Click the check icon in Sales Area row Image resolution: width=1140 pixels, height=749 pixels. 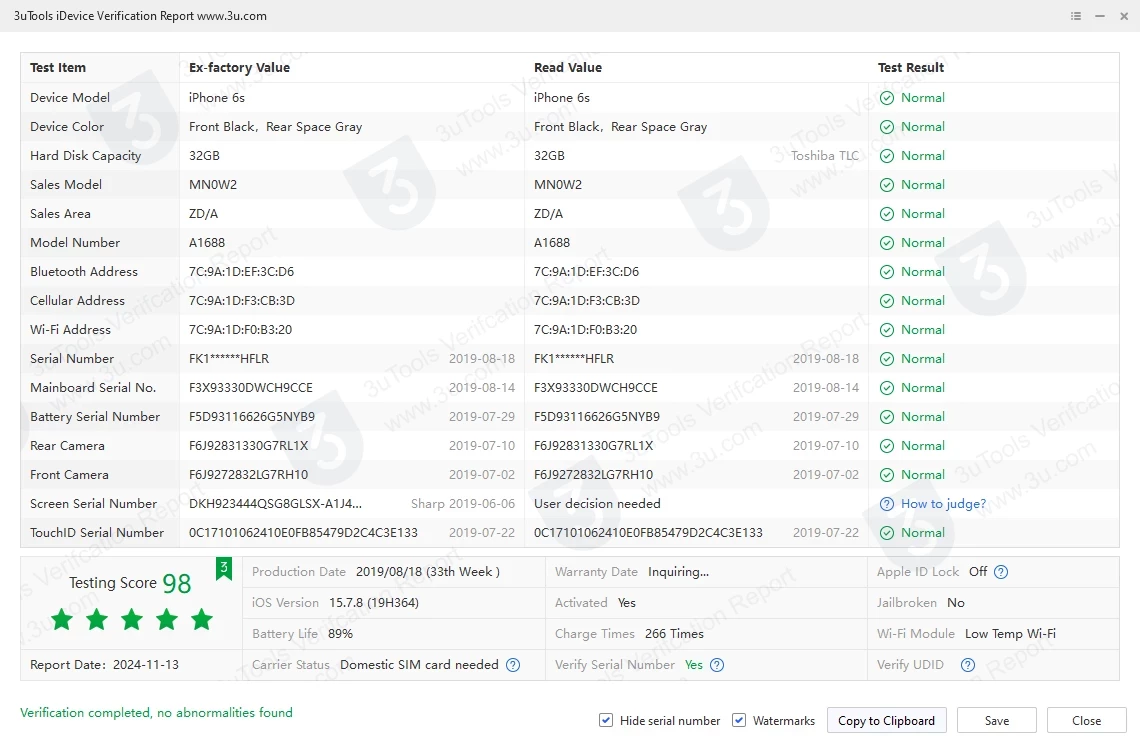[887, 215]
